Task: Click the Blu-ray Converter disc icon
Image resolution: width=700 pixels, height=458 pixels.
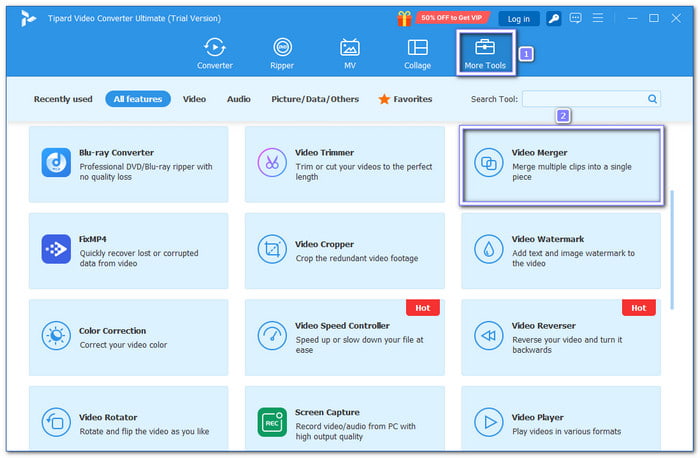Action: (x=56, y=162)
